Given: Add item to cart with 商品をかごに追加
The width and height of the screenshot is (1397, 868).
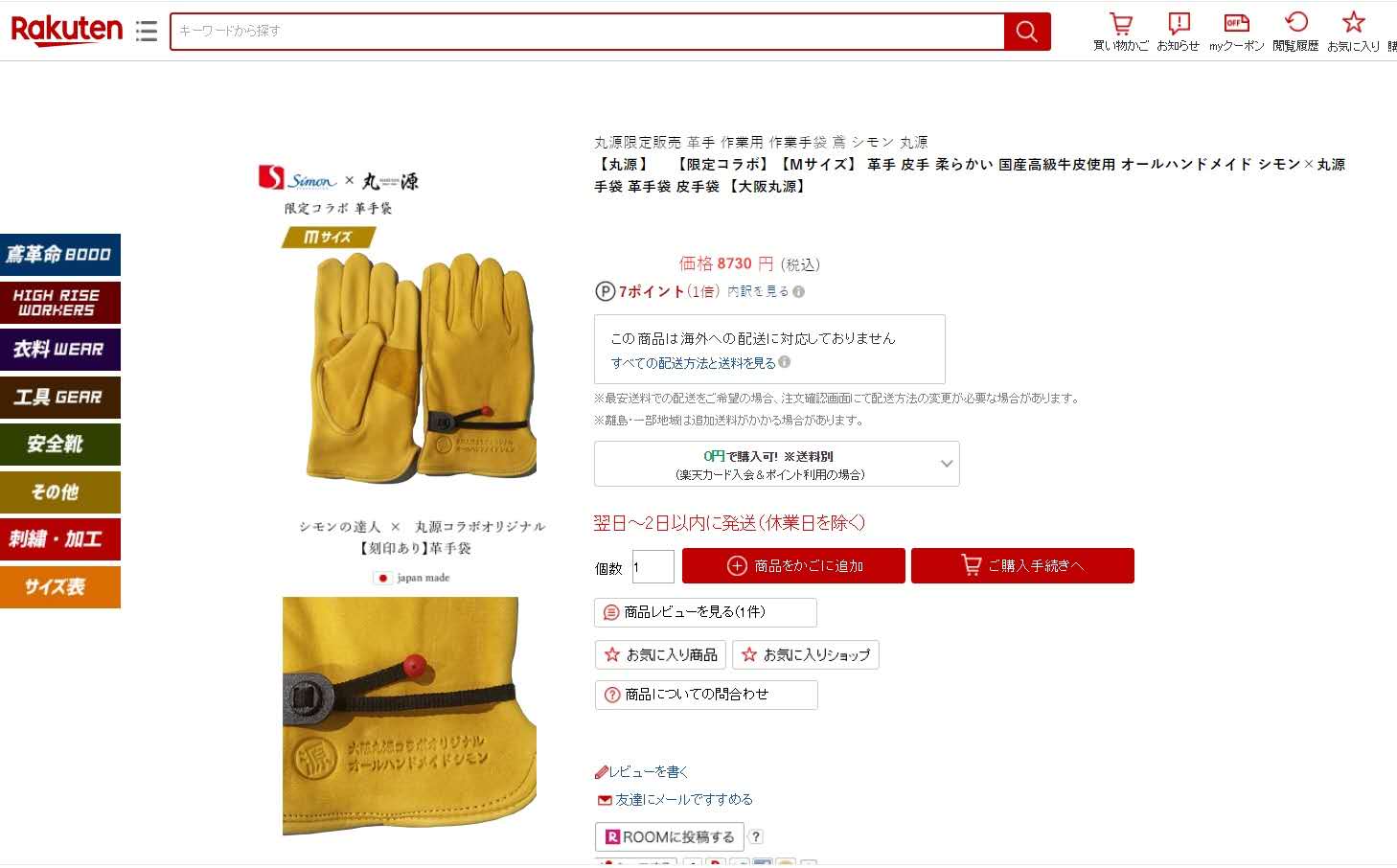Looking at the screenshot, I should click(x=793, y=565).
